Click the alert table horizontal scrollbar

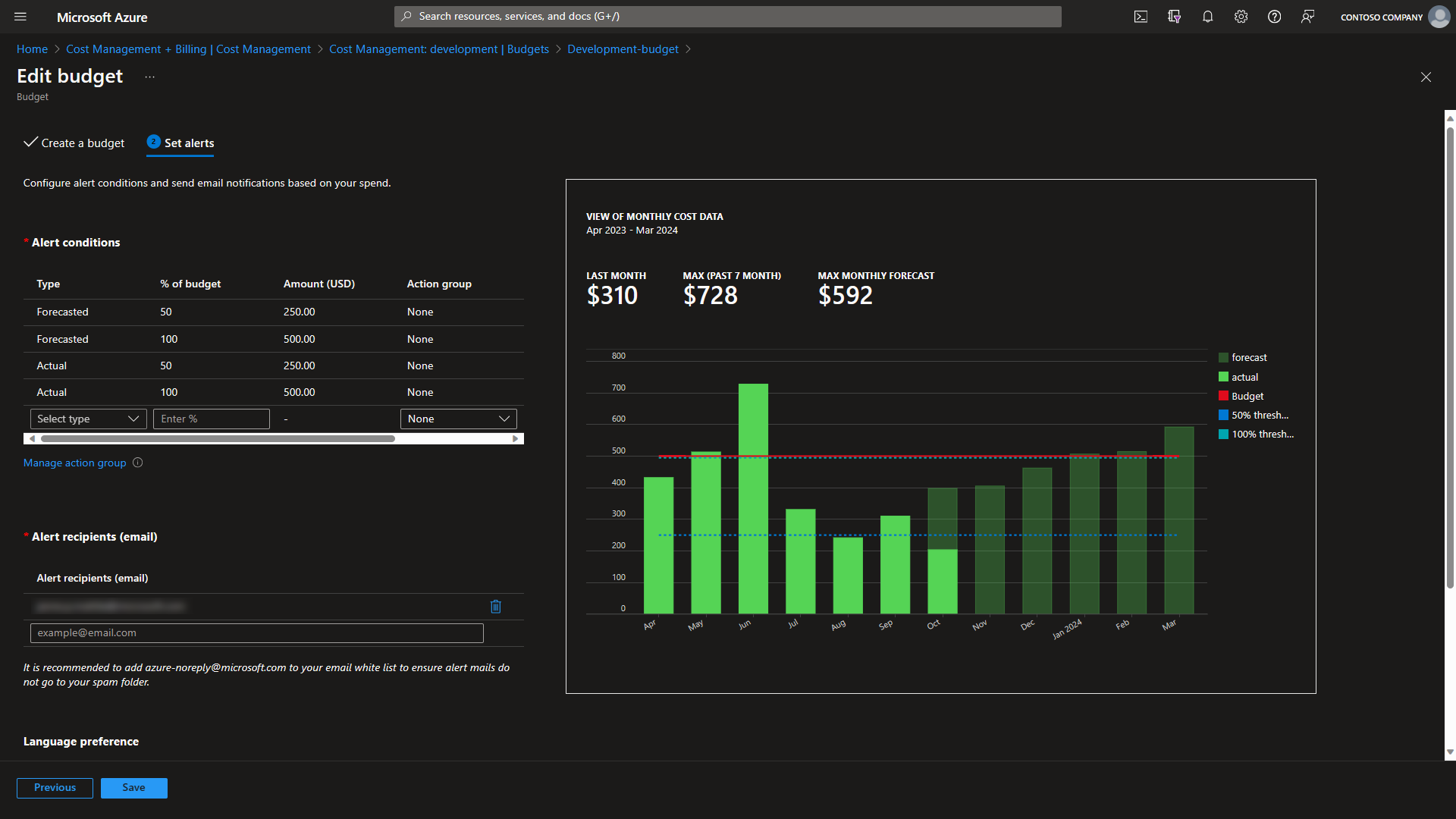(218, 438)
